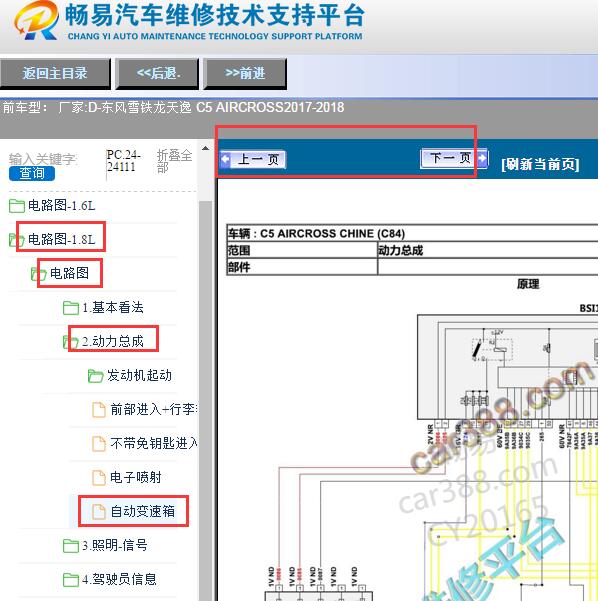Collapse the 电路图 subfolder node
This screenshot has height=601, width=598.
pyautogui.click(x=69, y=273)
